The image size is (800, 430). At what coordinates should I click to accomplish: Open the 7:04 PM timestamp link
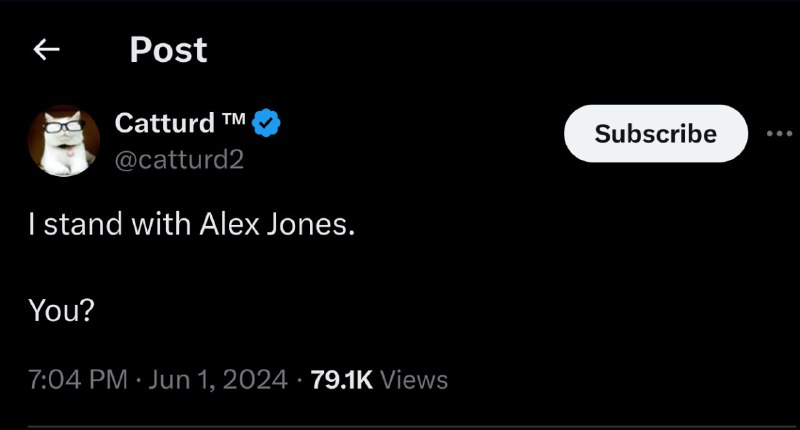(x=78, y=380)
